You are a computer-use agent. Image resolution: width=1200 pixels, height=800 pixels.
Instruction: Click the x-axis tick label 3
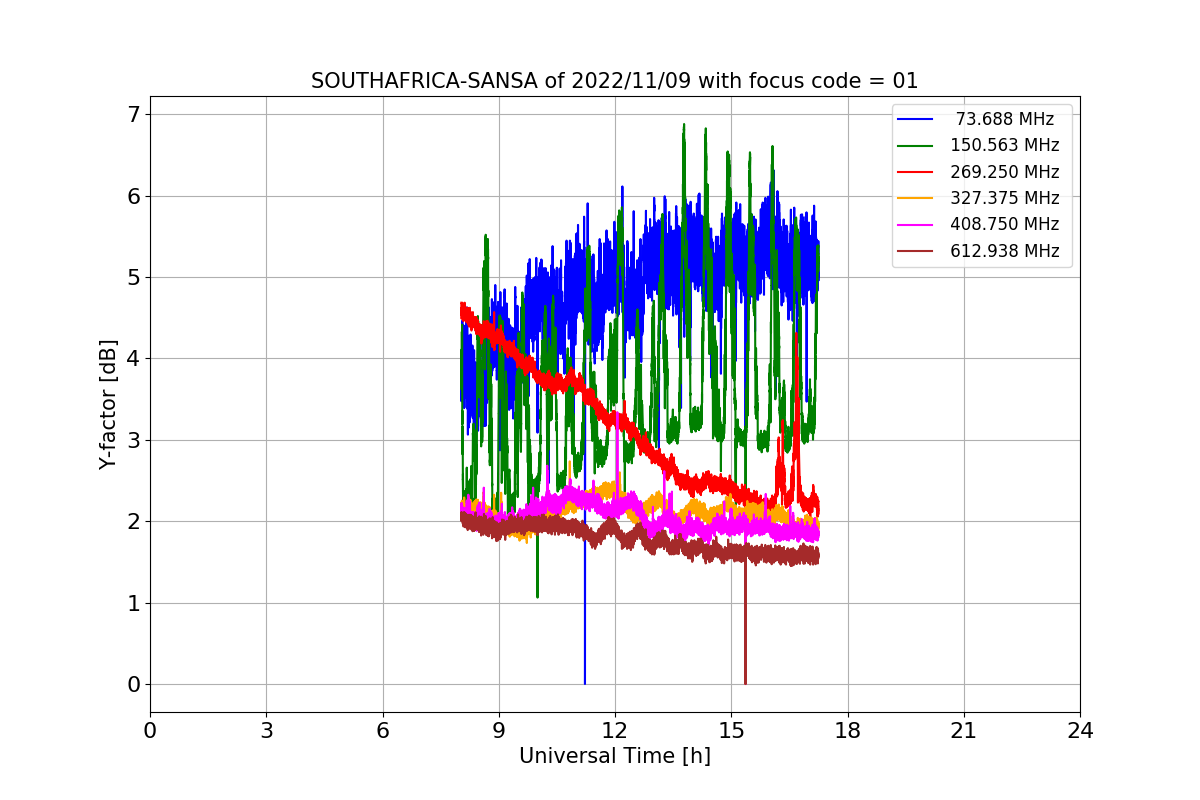point(266,730)
